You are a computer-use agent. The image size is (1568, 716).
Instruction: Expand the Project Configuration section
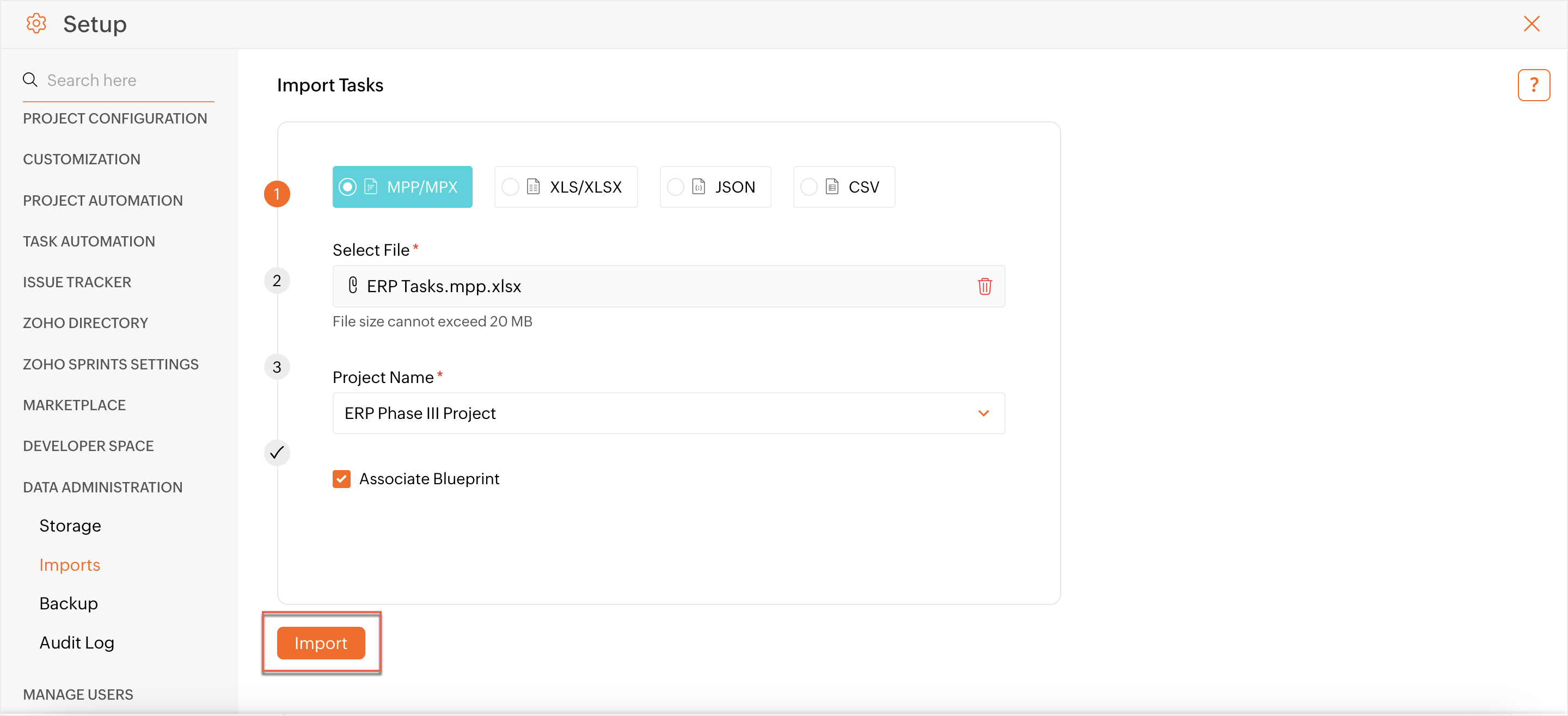114,118
